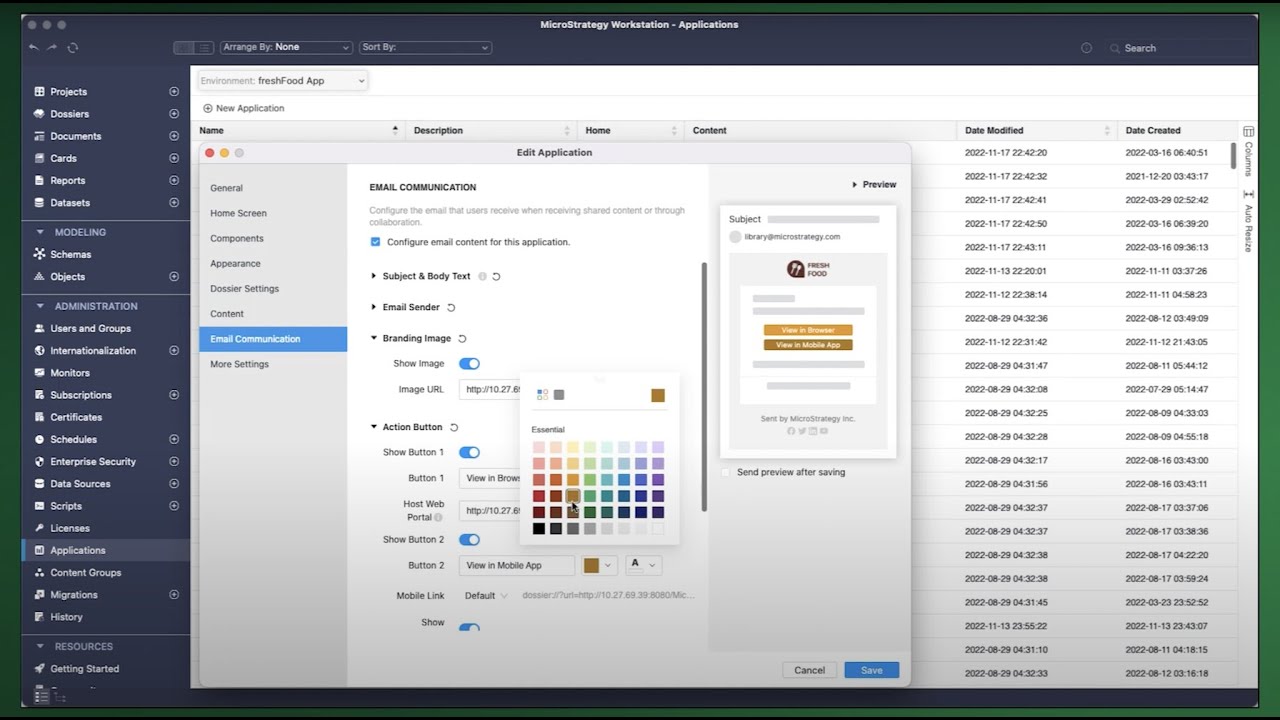1280x720 pixels.
Task: Expand the Email Sender section
Action: coord(374,307)
